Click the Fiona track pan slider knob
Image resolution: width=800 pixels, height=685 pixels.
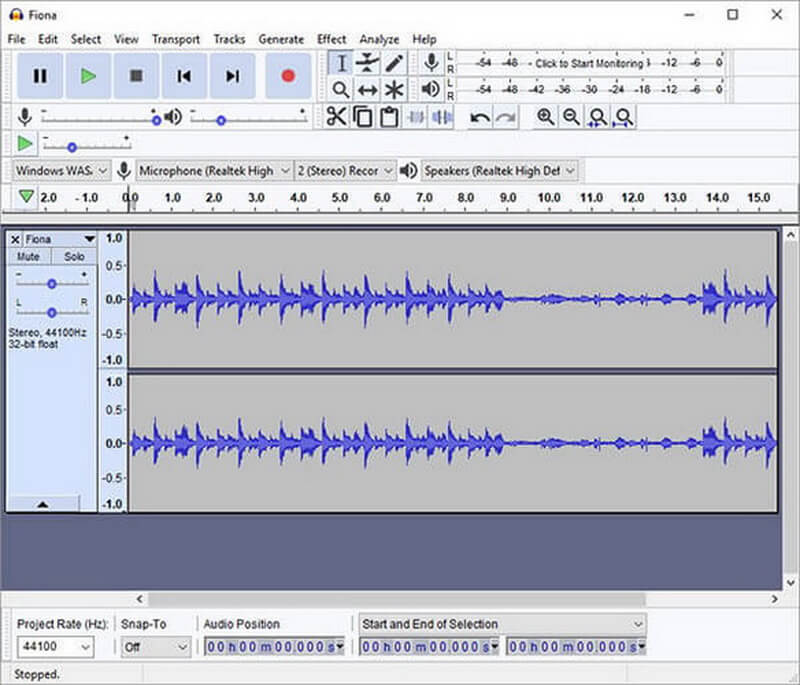(x=52, y=312)
